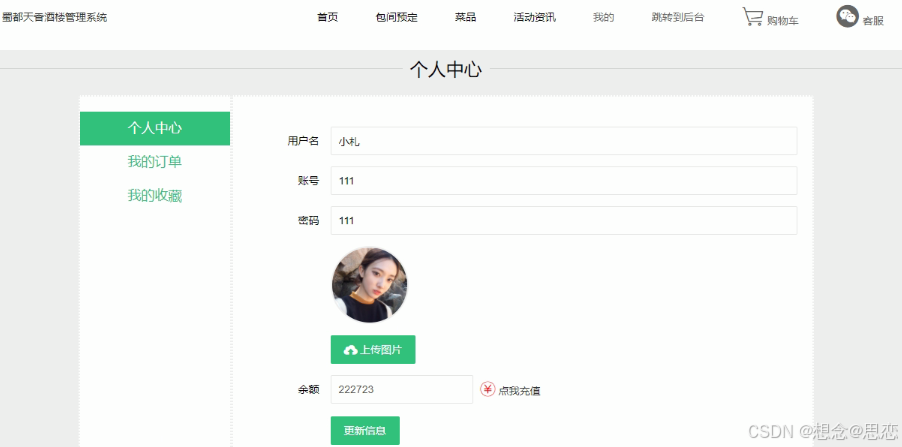
Task: Click the 购物车 text label
Action: coord(782,21)
